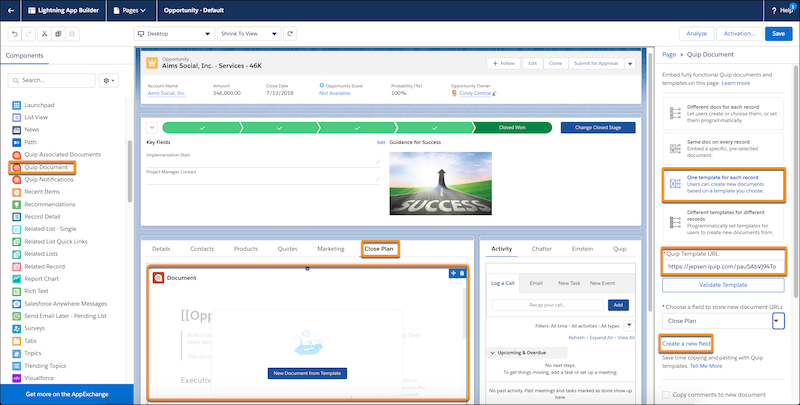Click the Refresh canvas icon
The image size is (800, 405).
(290, 34)
